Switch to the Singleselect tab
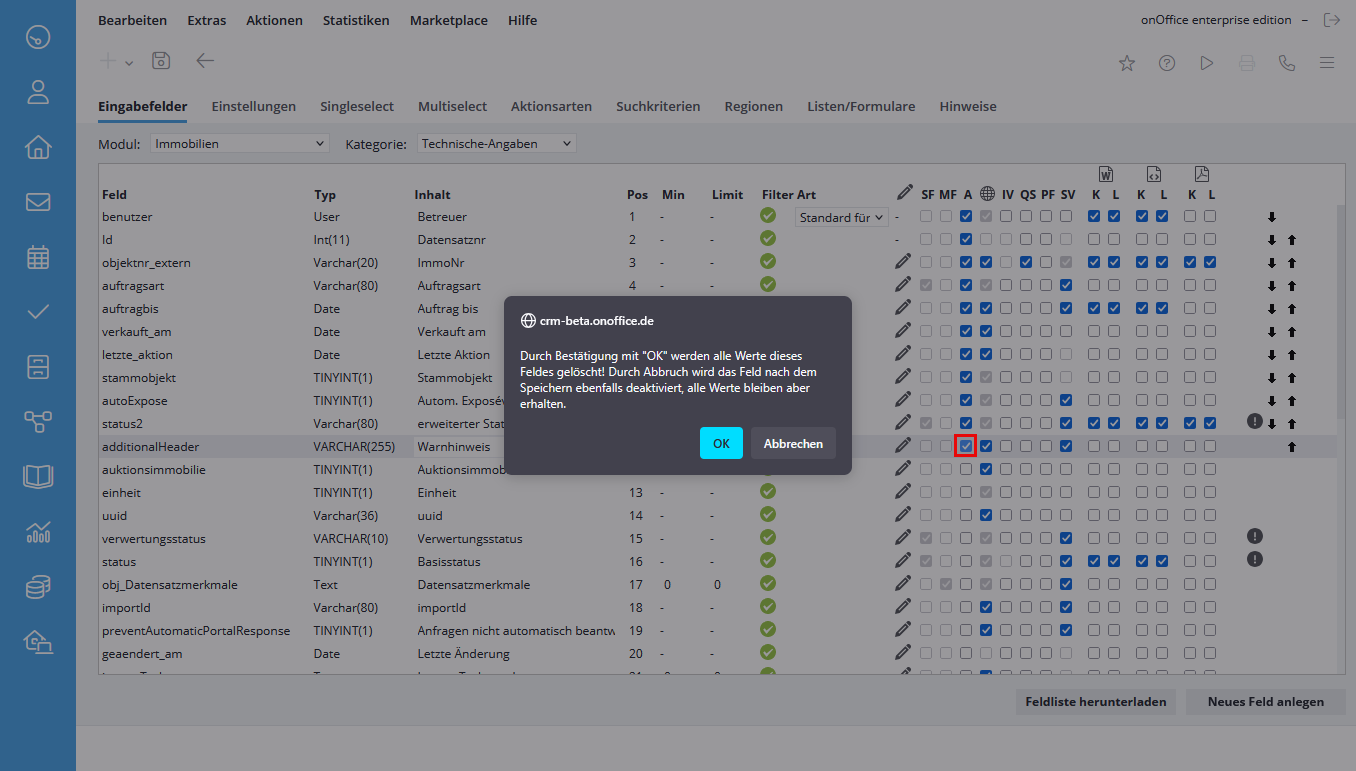This screenshot has width=1356, height=771. pyautogui.click(x=357, y=106)
